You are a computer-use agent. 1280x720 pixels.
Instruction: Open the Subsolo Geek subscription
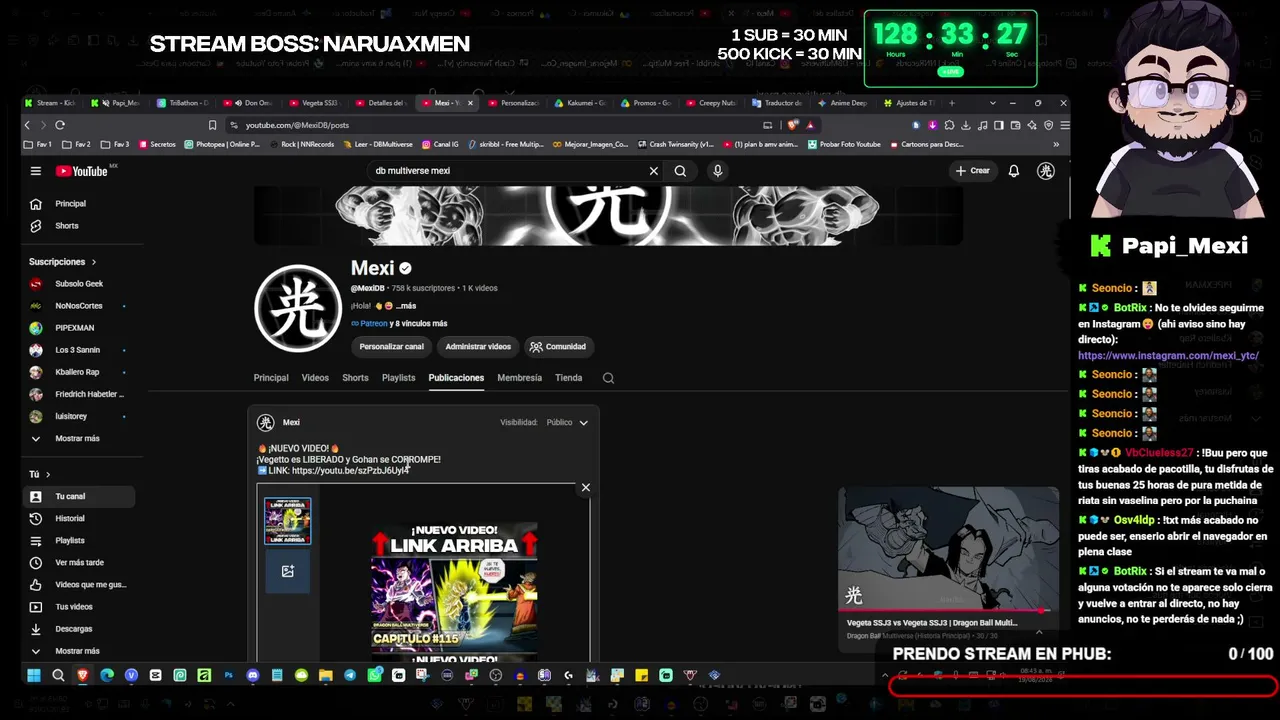tap(80, 284)
